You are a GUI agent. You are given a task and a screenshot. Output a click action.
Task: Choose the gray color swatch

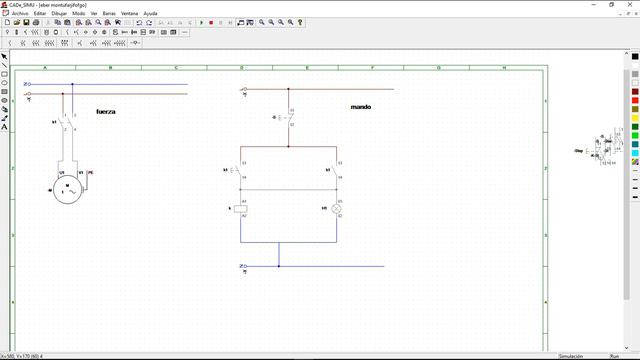pyautogui.click(x=635, y=74)
